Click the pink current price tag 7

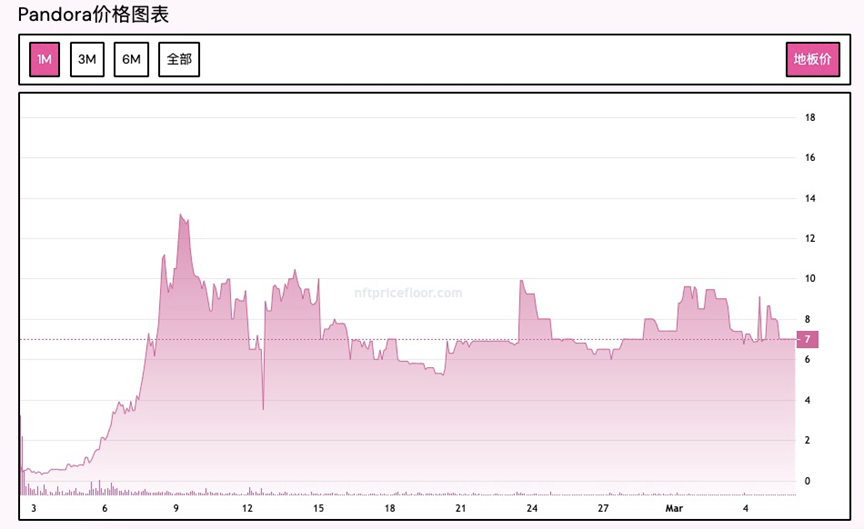[807, 339]
